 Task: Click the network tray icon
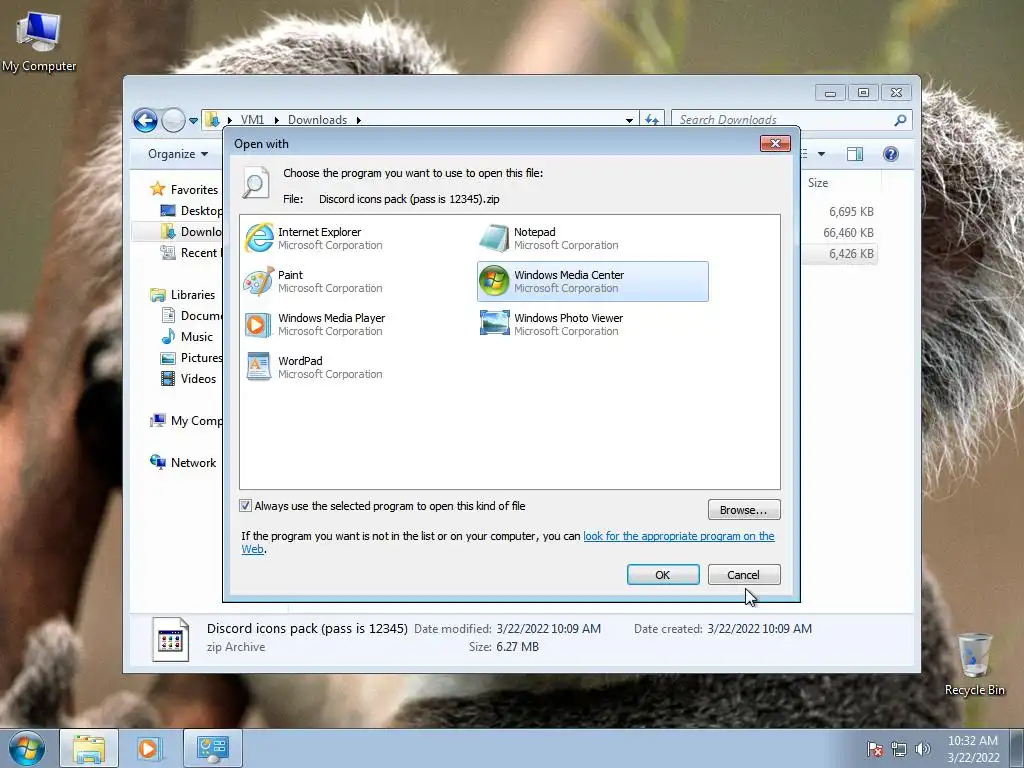pyautogui.click(x=899, y=749)
